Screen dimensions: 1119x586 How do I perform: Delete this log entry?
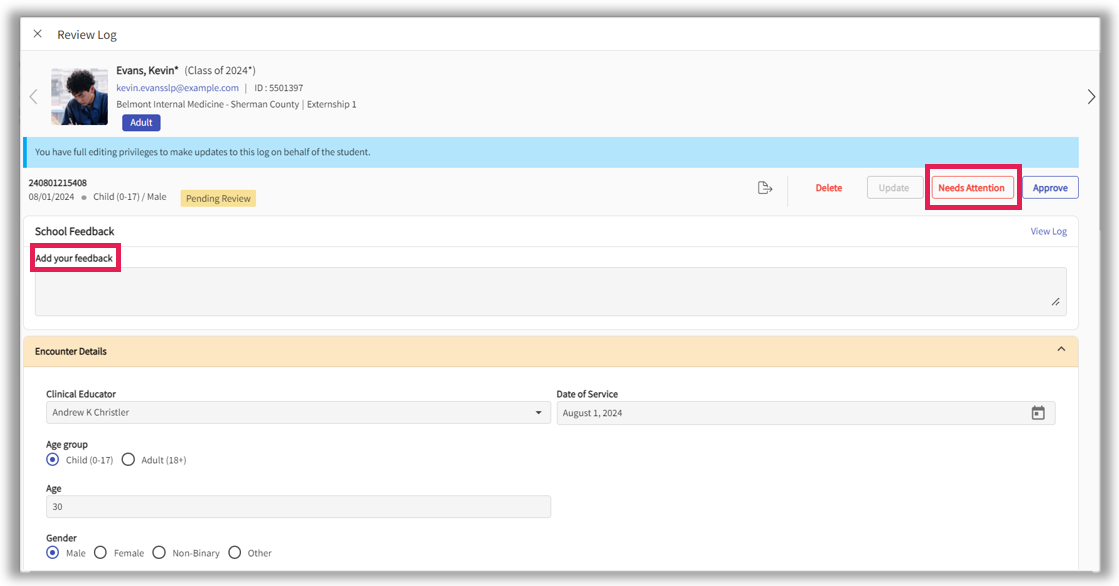tap(829, 188)
